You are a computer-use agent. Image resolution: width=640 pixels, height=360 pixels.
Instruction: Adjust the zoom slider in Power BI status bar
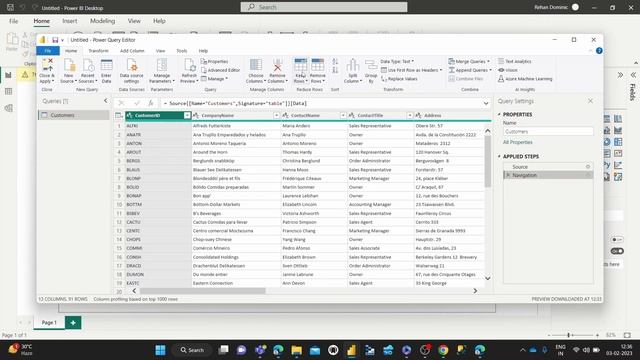click(569, 335)
